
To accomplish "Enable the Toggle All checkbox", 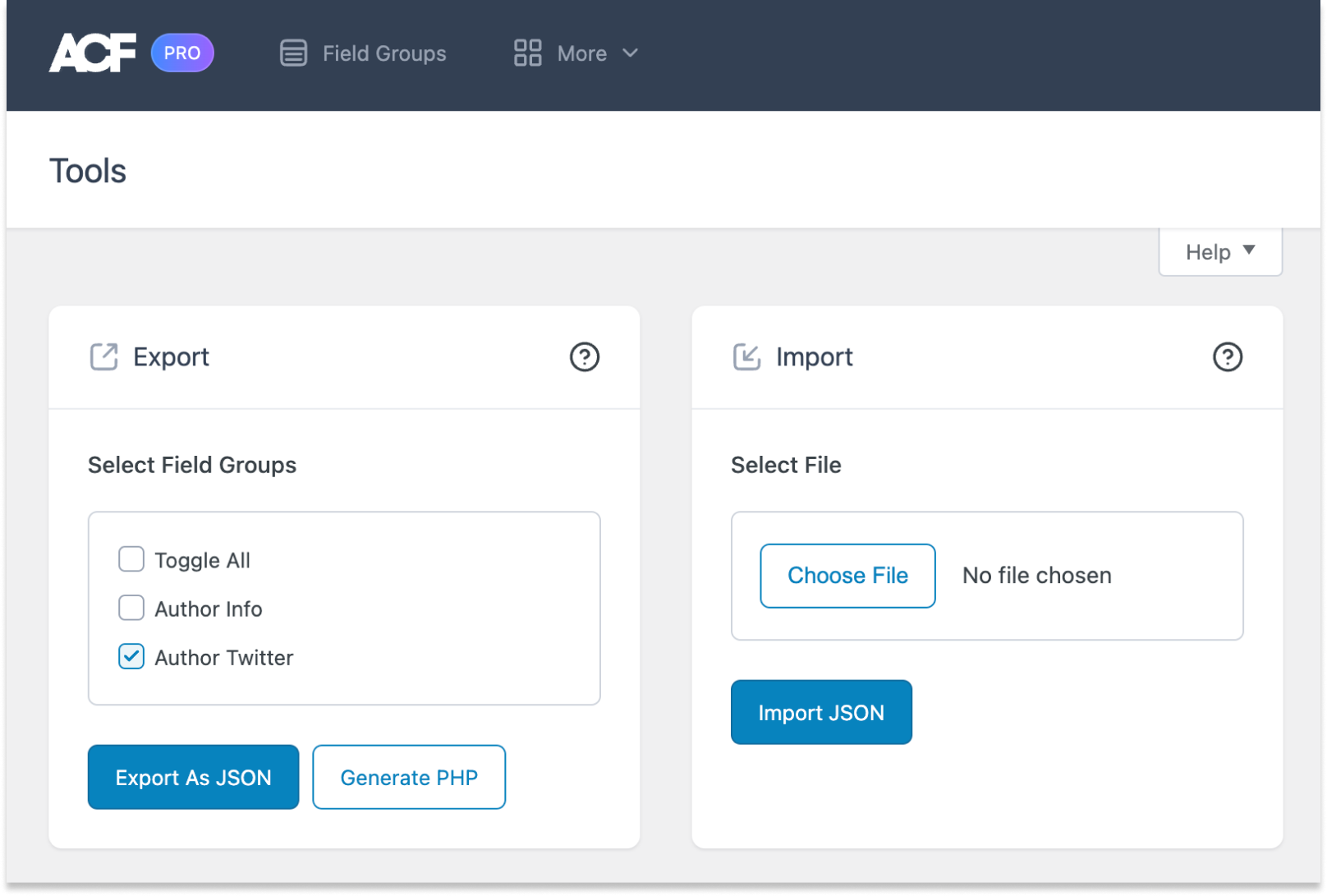I will pos(131,559).
